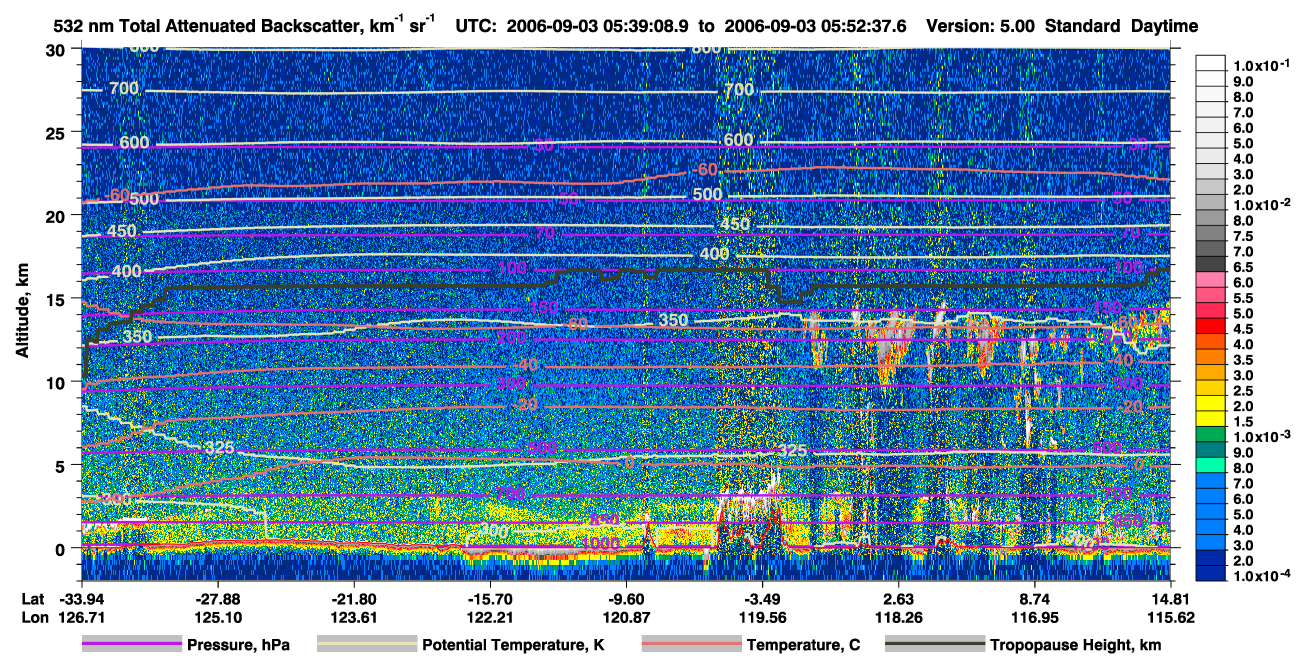Select the dark blue 1.0x10-4 colorbar cell

pyautogui.click(x=1212, y=573)
